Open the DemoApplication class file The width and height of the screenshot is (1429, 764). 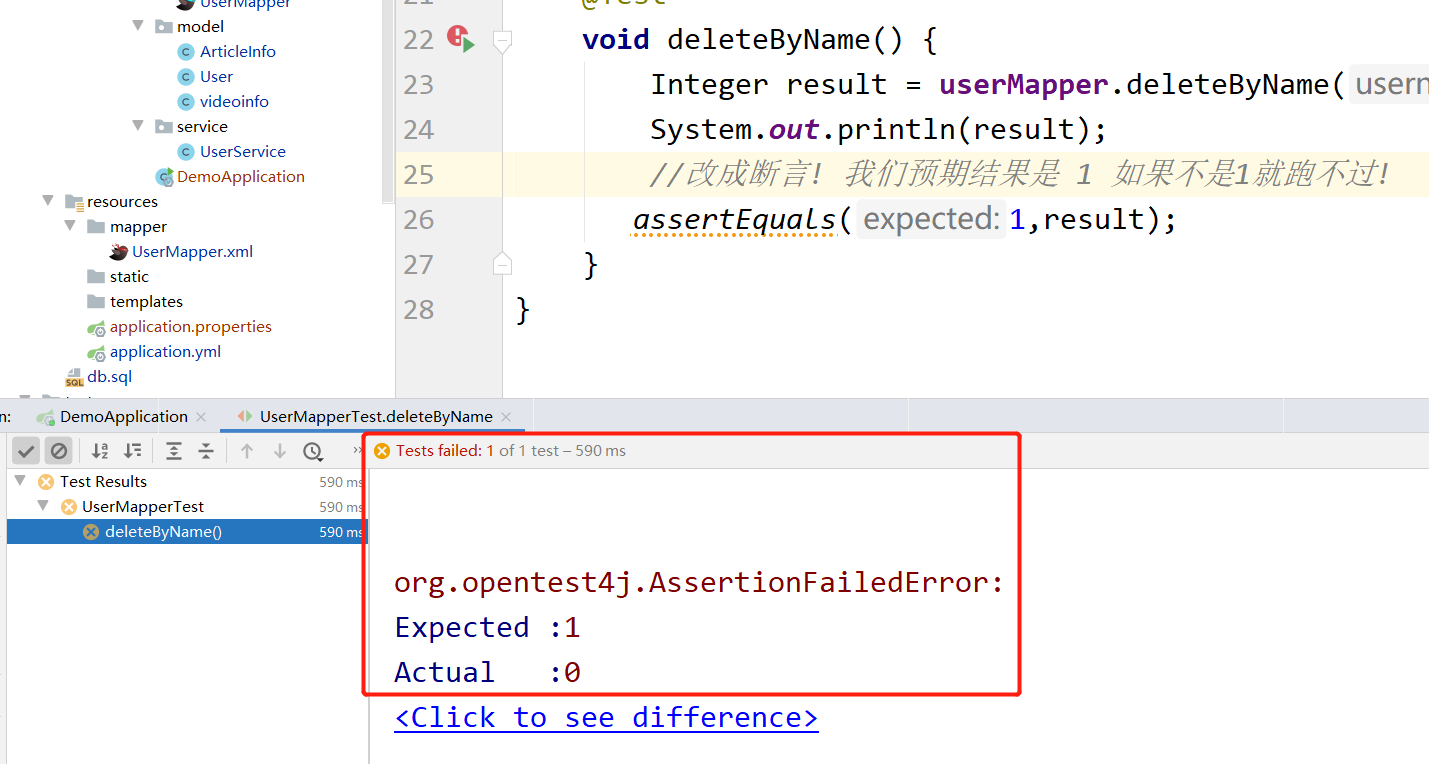(x=241, y=176)
